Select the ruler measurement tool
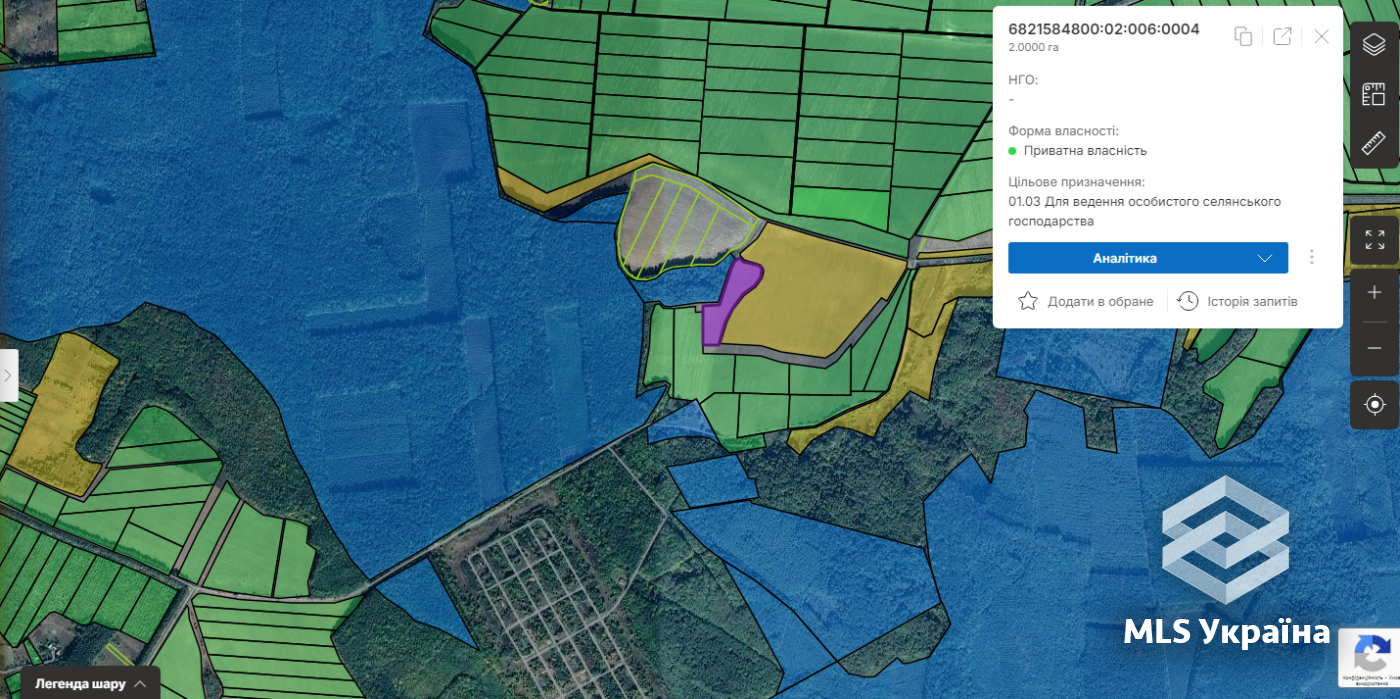This screenshot has height=699, width=1400. click(x=1374, y=143)
